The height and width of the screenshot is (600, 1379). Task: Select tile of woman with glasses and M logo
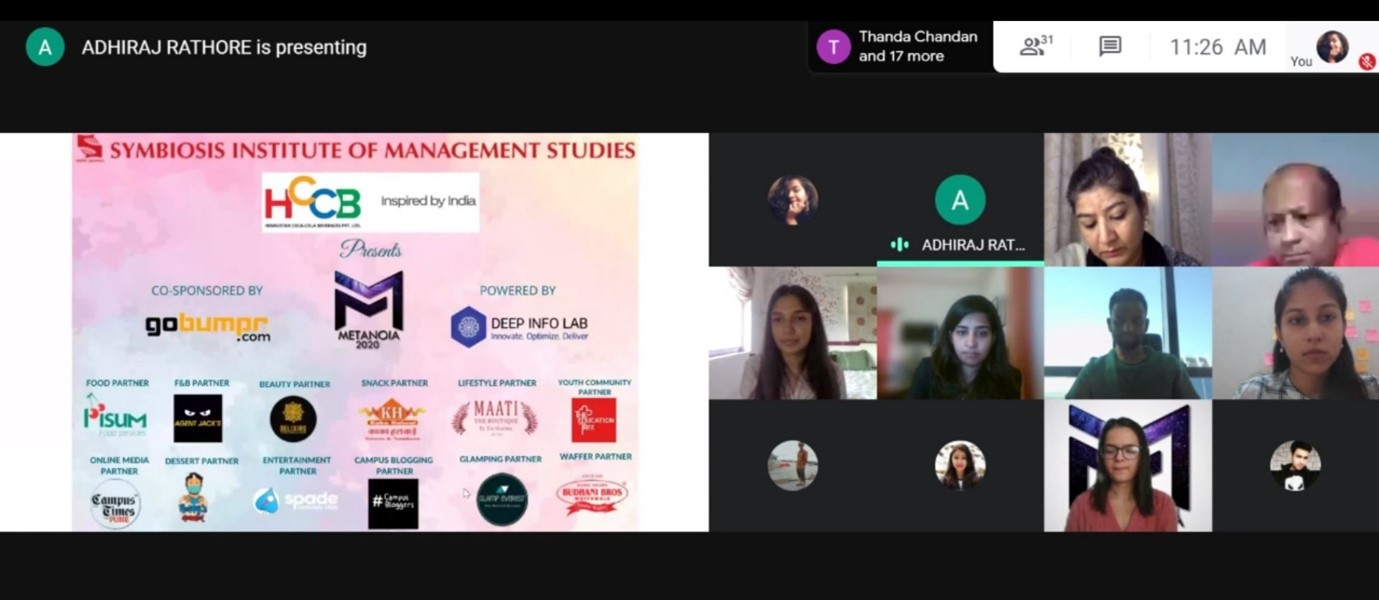click(1128, 466)
